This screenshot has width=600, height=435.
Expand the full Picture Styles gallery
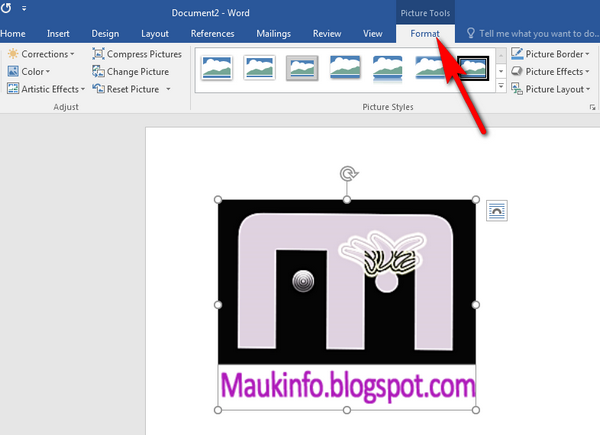point(501,86)
